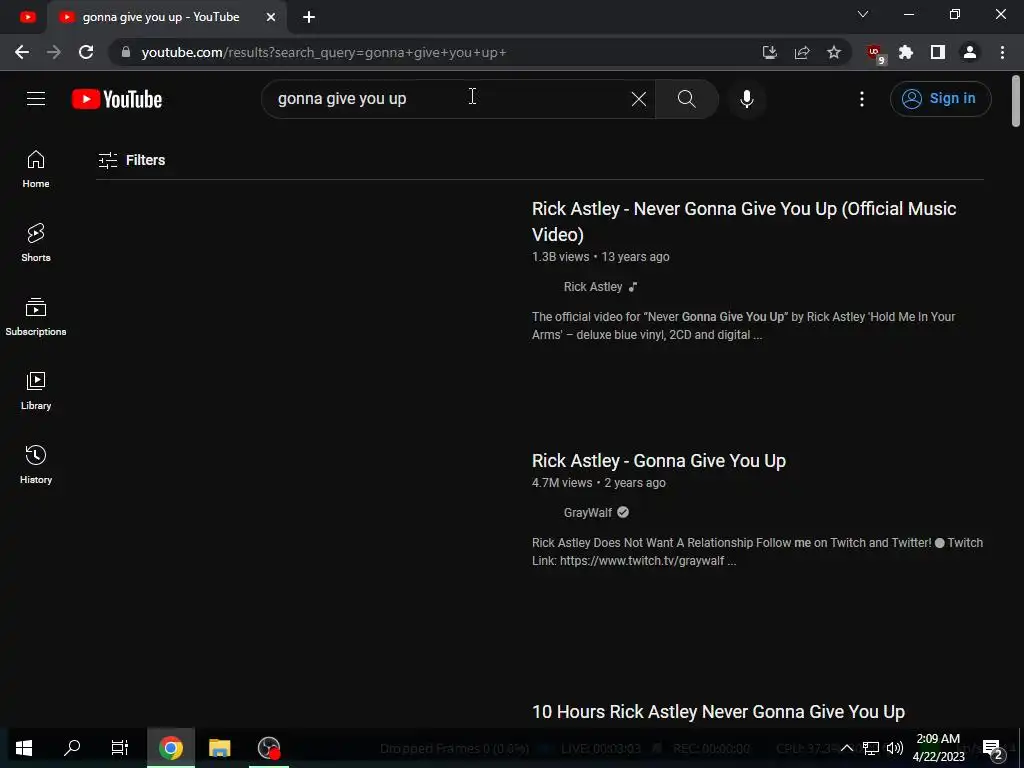The width and height of the screenshot is (1024, 768).
Task: Open File Explorer from taskbar
Action: pos(219,748)
